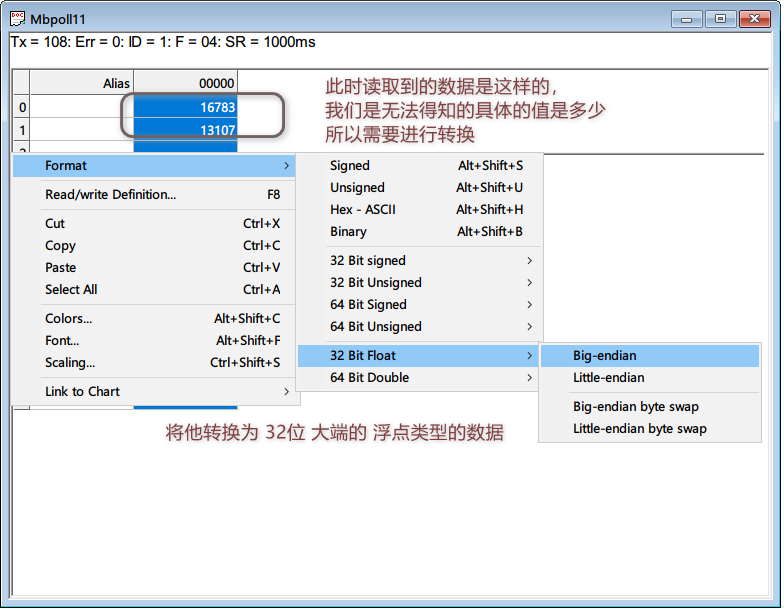Select Cut in the context menu
Viewport: 784px width, 610px height.
click(x=154, y=224)
